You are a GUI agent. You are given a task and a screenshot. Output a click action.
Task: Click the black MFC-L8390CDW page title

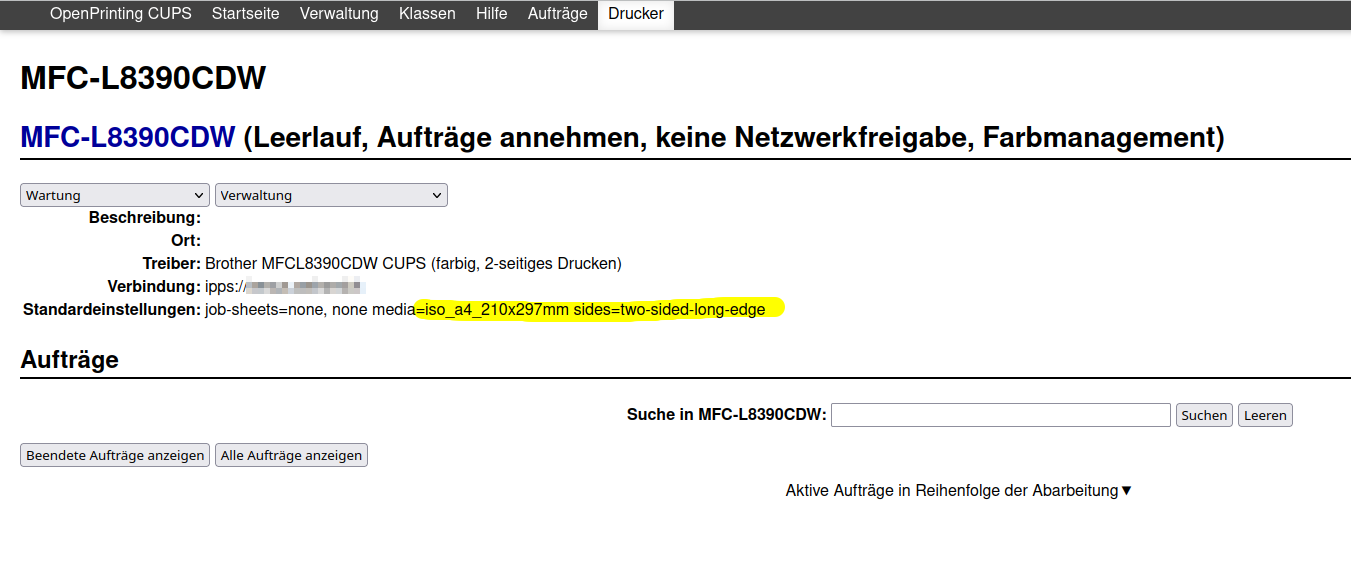coord(143,78)
